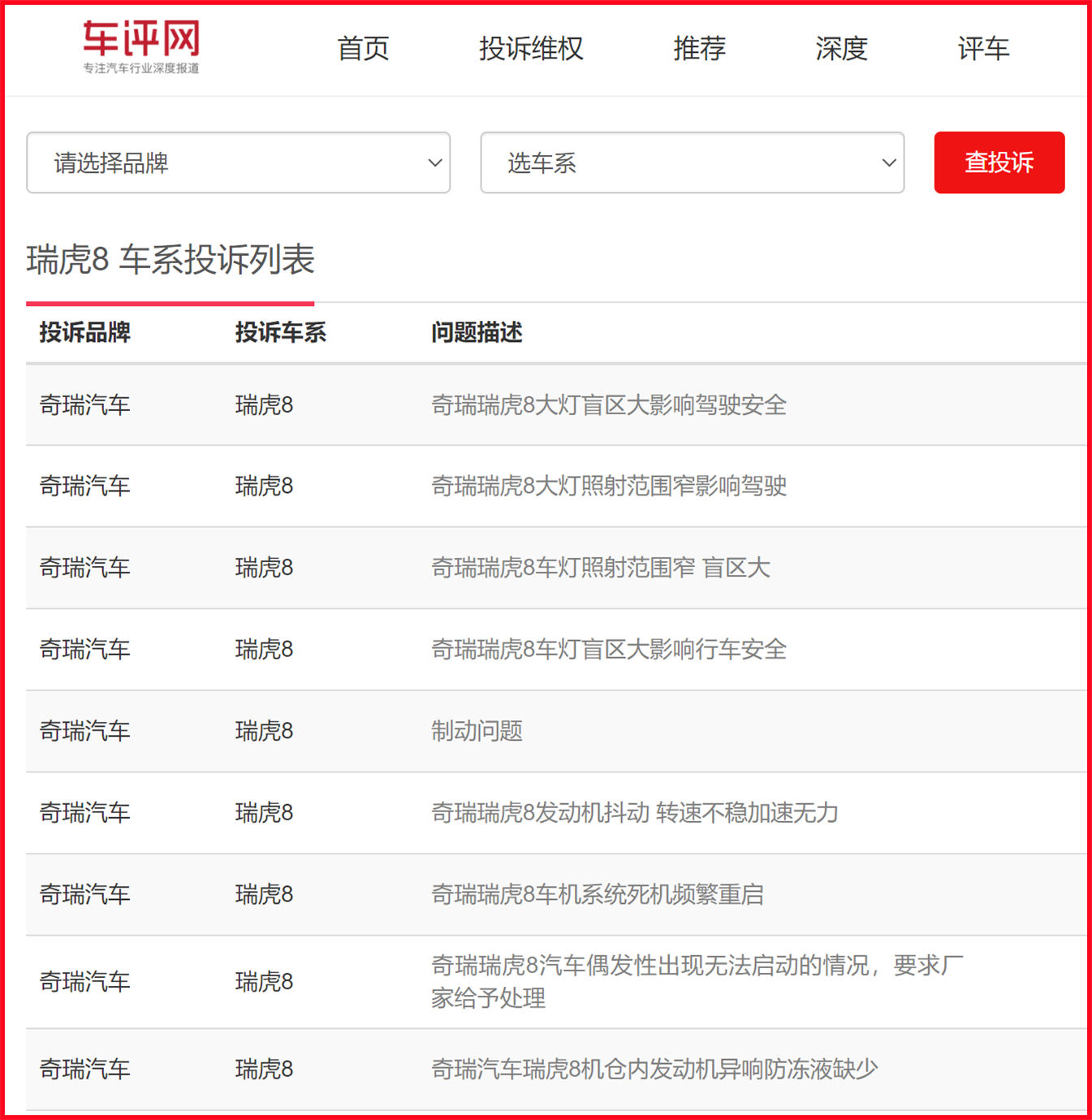
Task: Open the 评车 navigation item
Action: click(983, 49)
